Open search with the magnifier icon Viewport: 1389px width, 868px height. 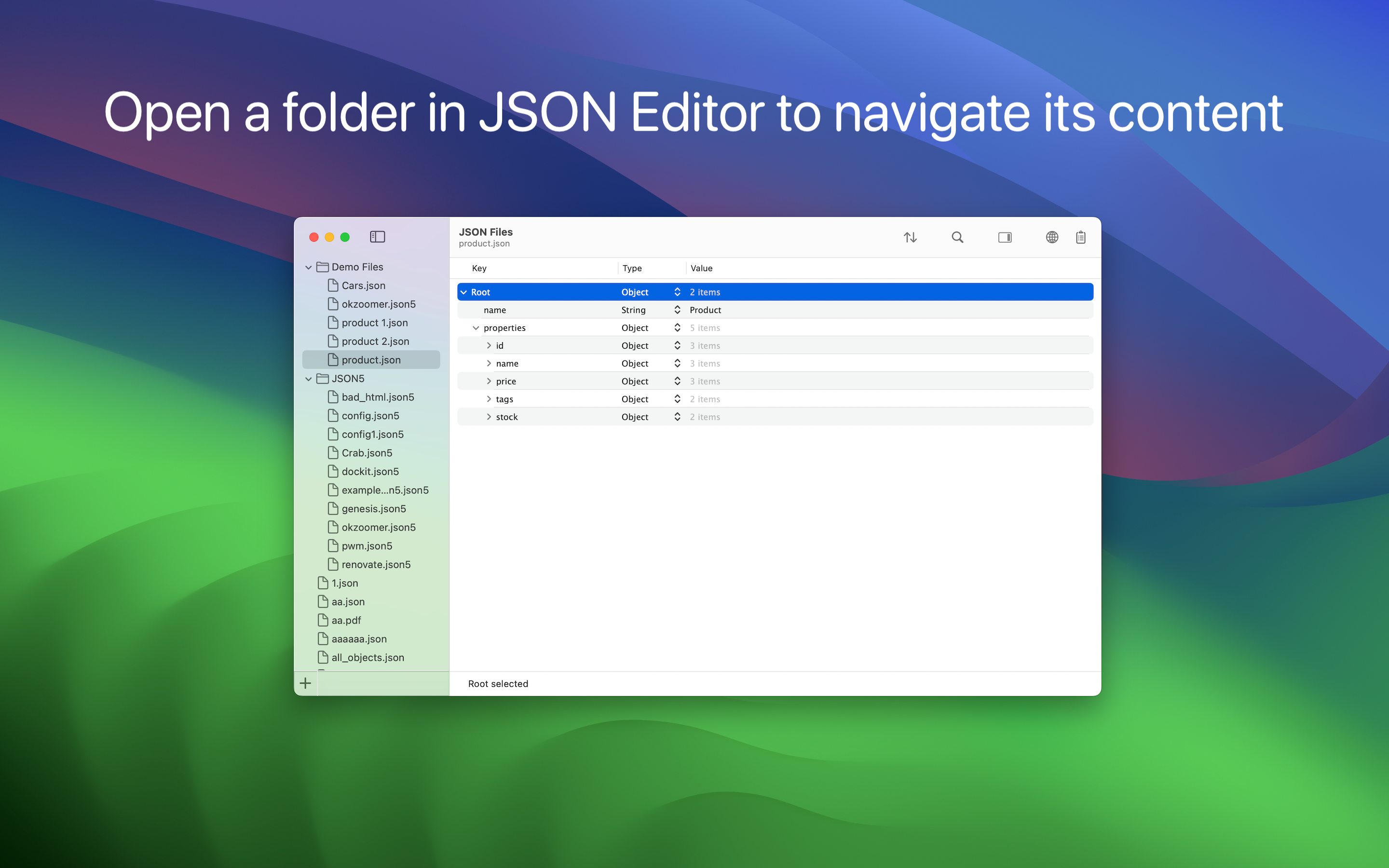point(957,237)
